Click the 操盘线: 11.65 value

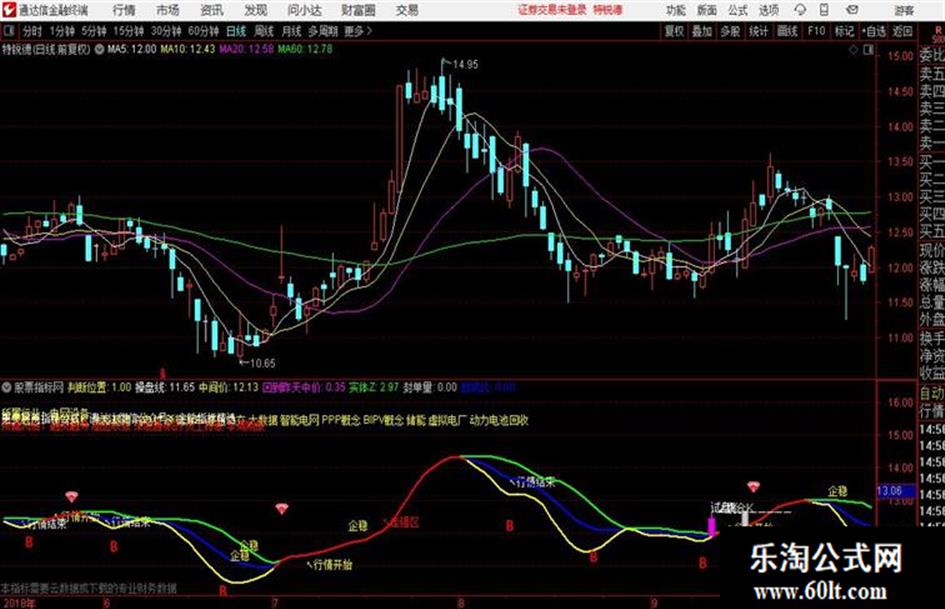point(165,387)
